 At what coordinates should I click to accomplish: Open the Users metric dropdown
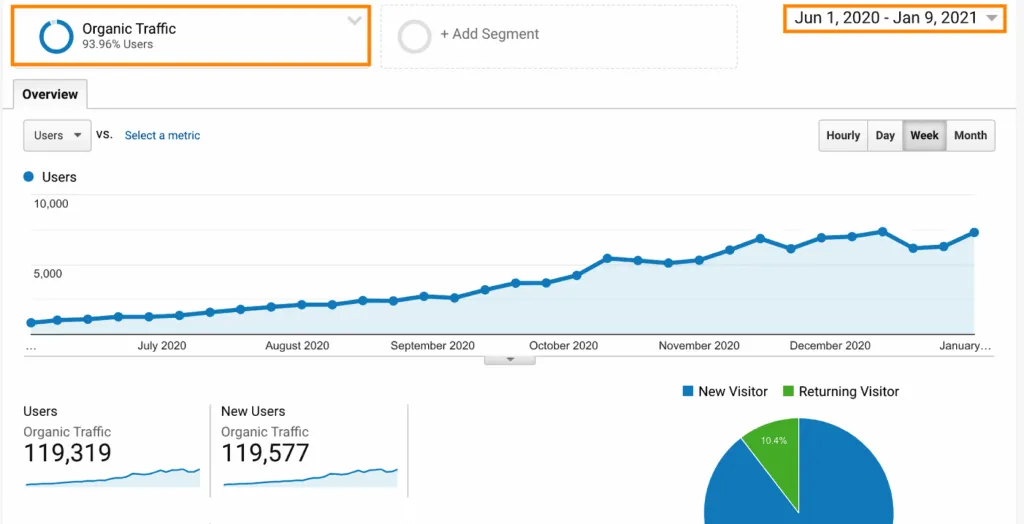[57, 135]
